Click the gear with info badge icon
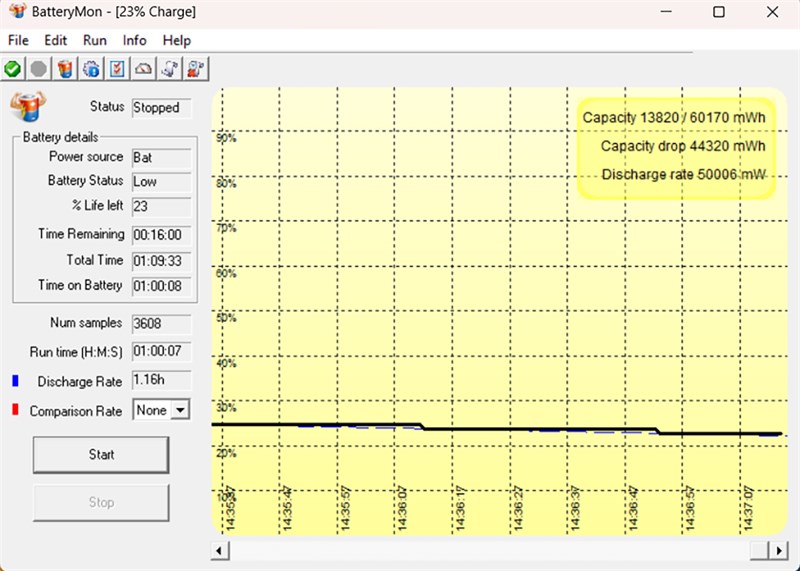This screenshot has width=800, height=571. (91, 69)
